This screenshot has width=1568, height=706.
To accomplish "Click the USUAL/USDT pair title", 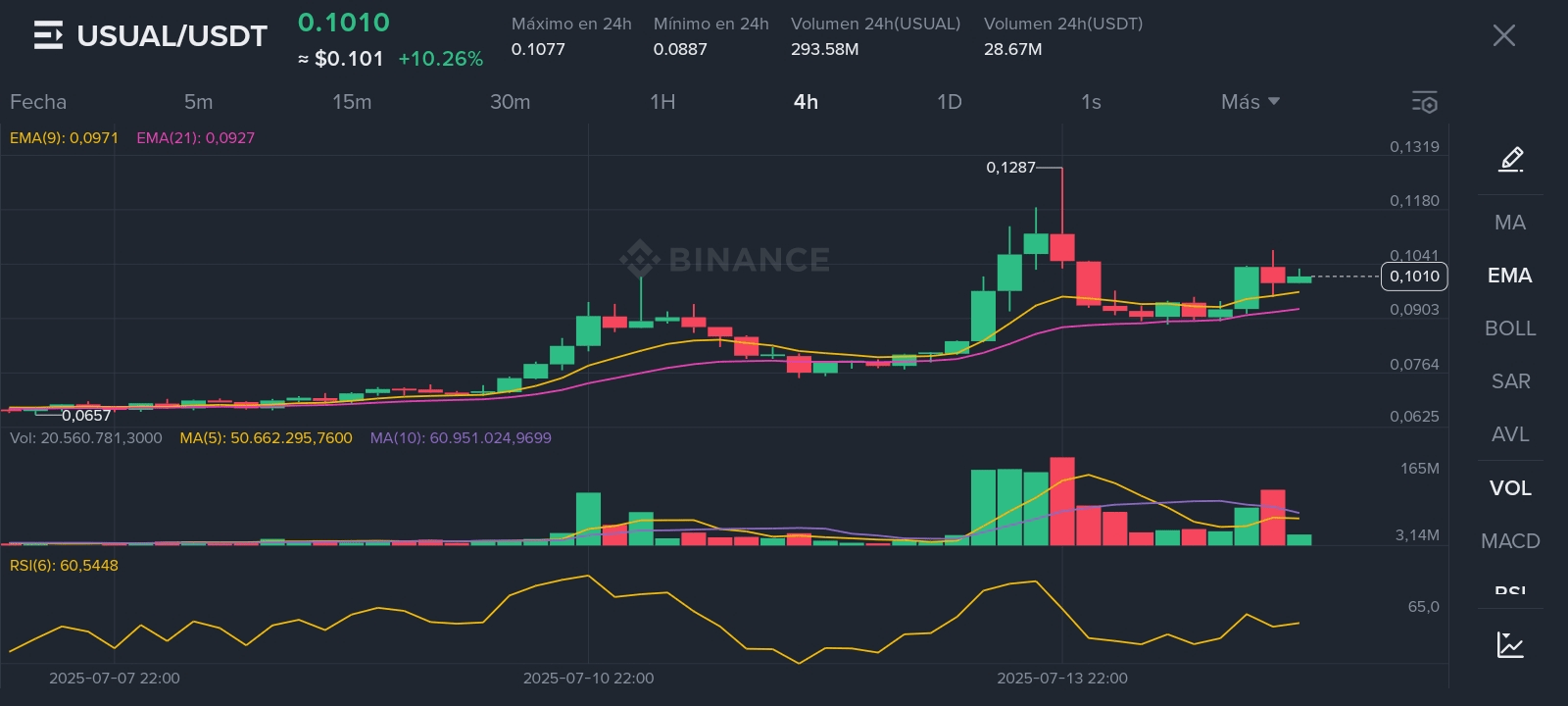I will pos(171,36).
